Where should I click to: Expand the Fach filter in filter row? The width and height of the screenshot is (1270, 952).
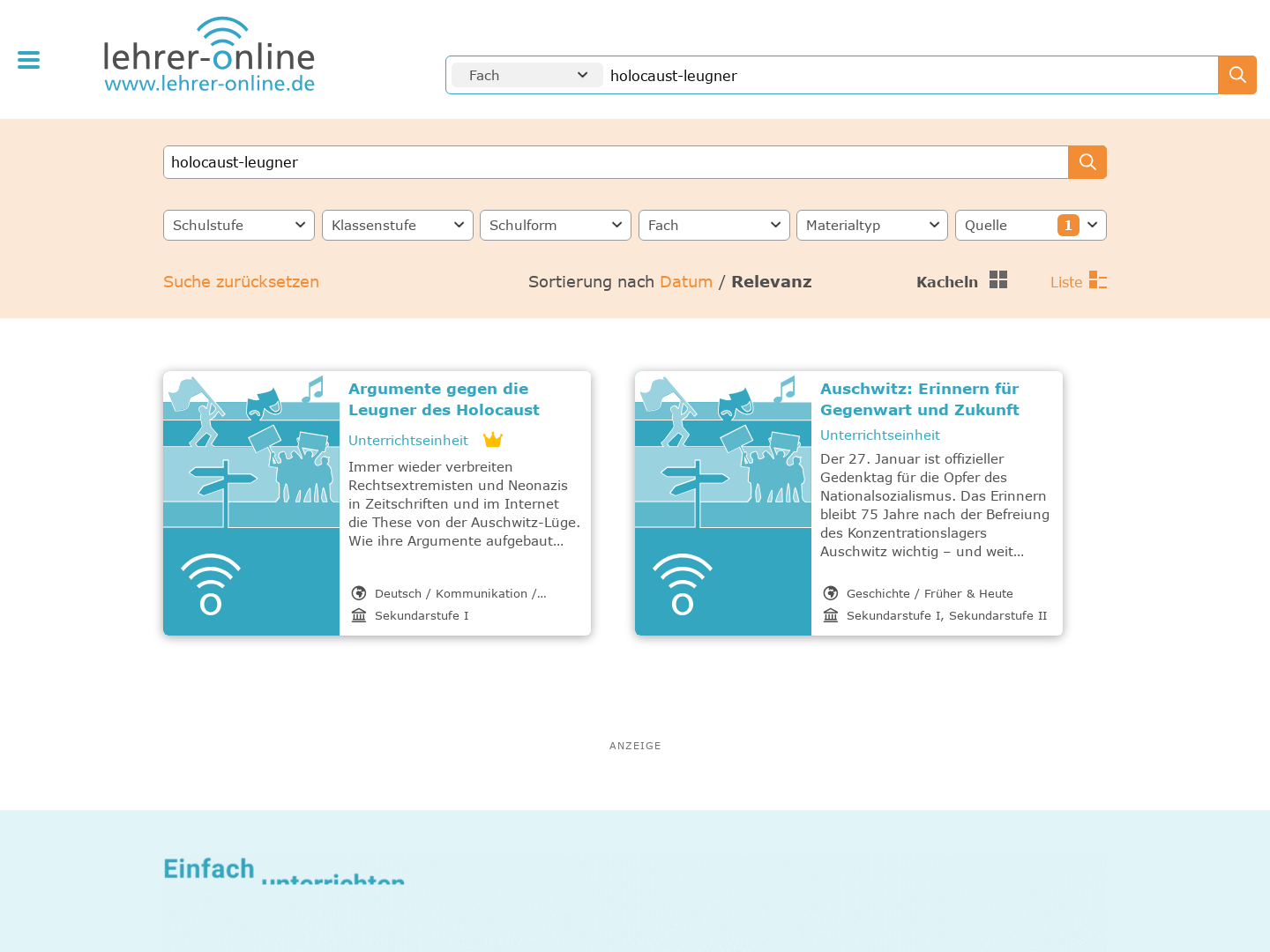[x=714, y=225]
